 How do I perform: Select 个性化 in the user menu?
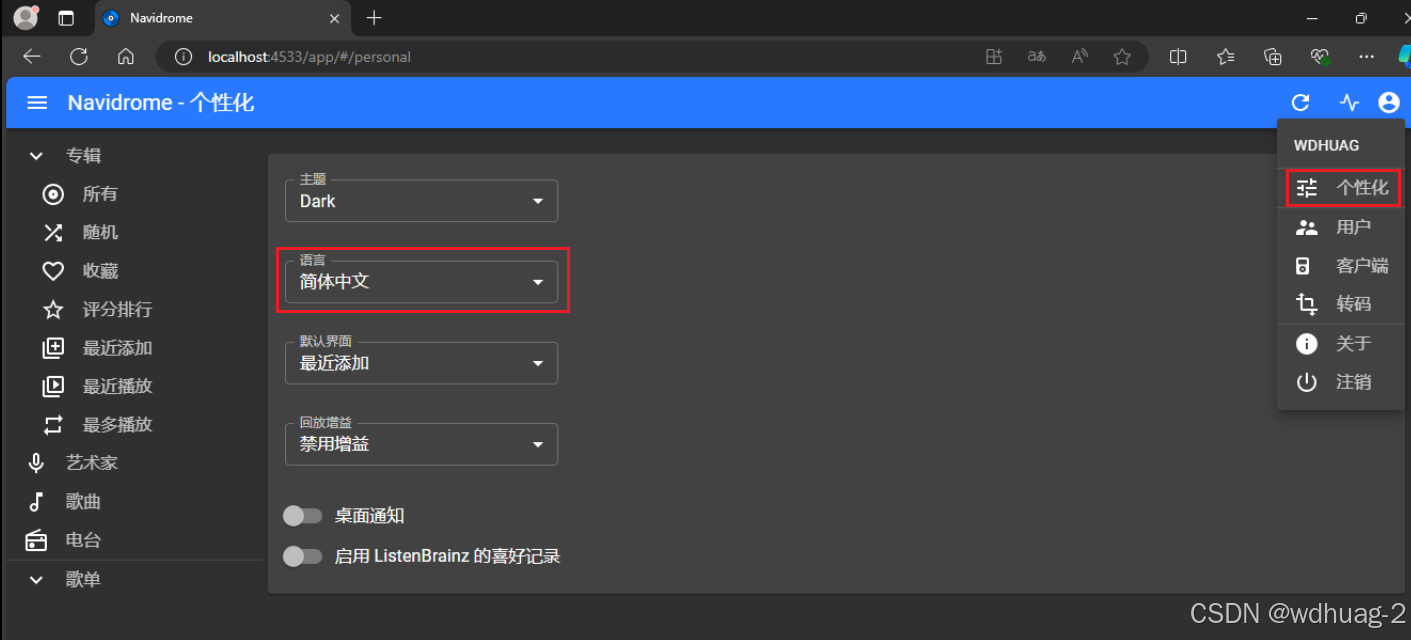(x=1341, y=188)
